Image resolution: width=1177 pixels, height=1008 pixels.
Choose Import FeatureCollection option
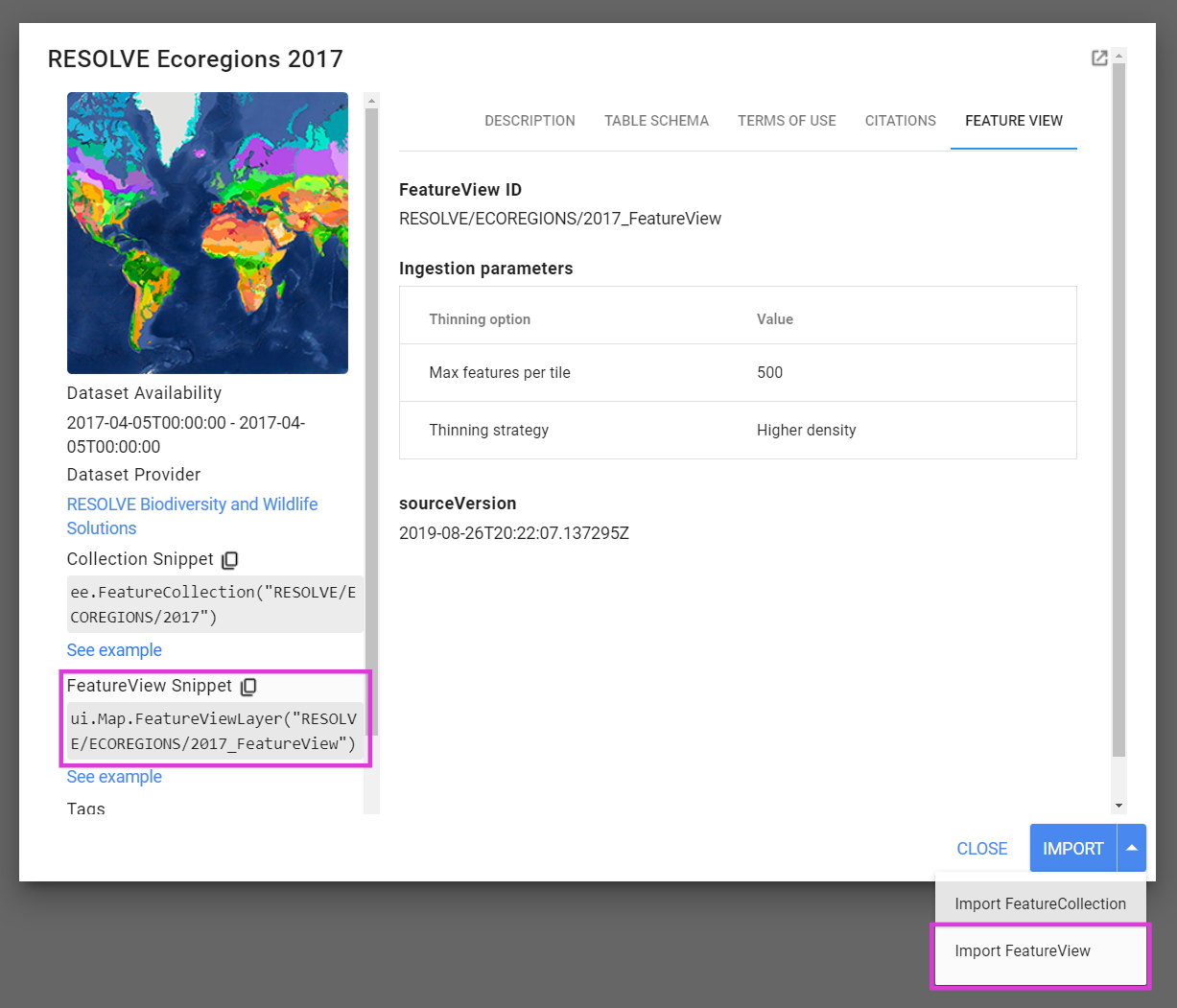click(x=1040, y=903)
